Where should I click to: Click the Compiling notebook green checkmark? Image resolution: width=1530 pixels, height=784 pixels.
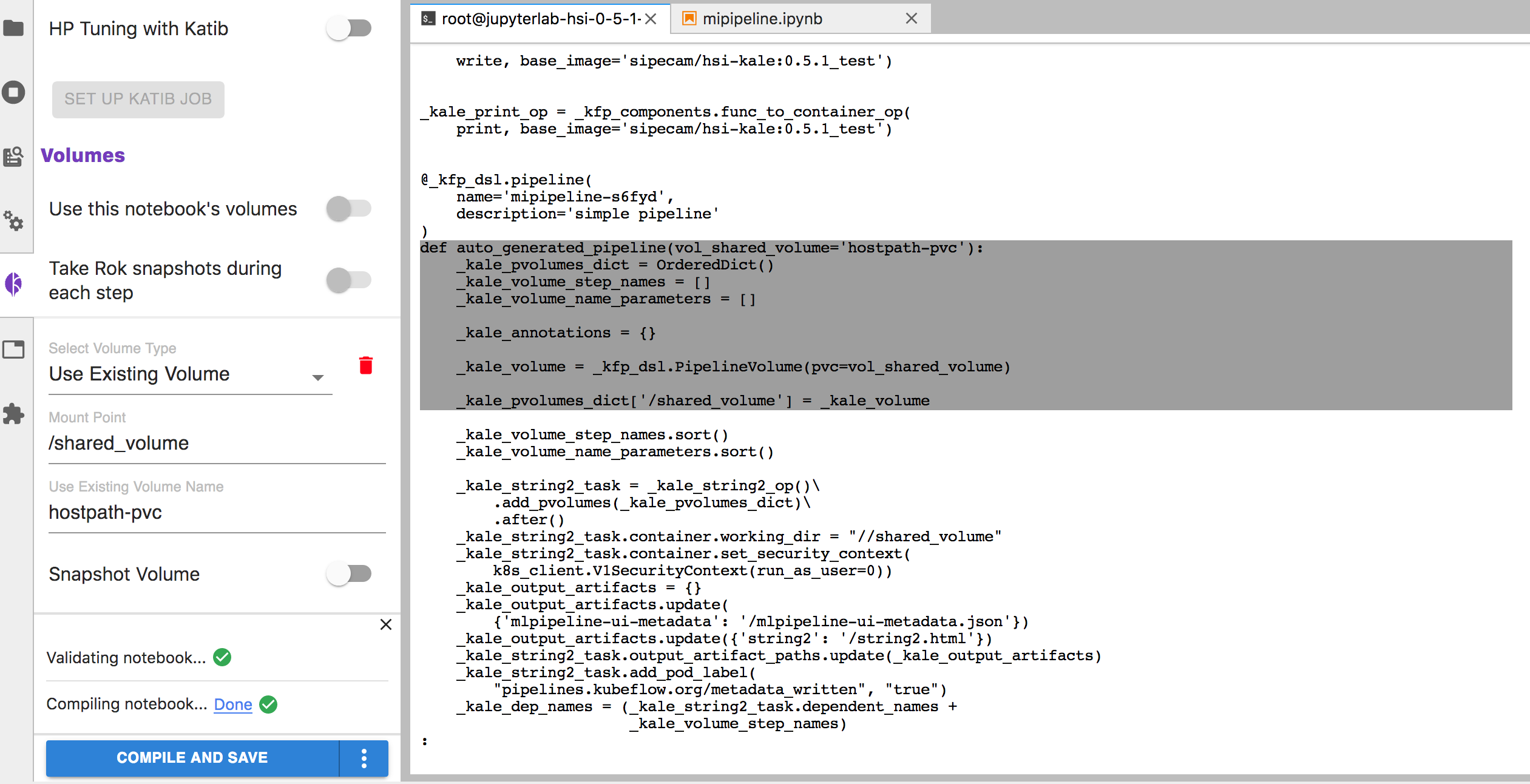click(268, 705)
